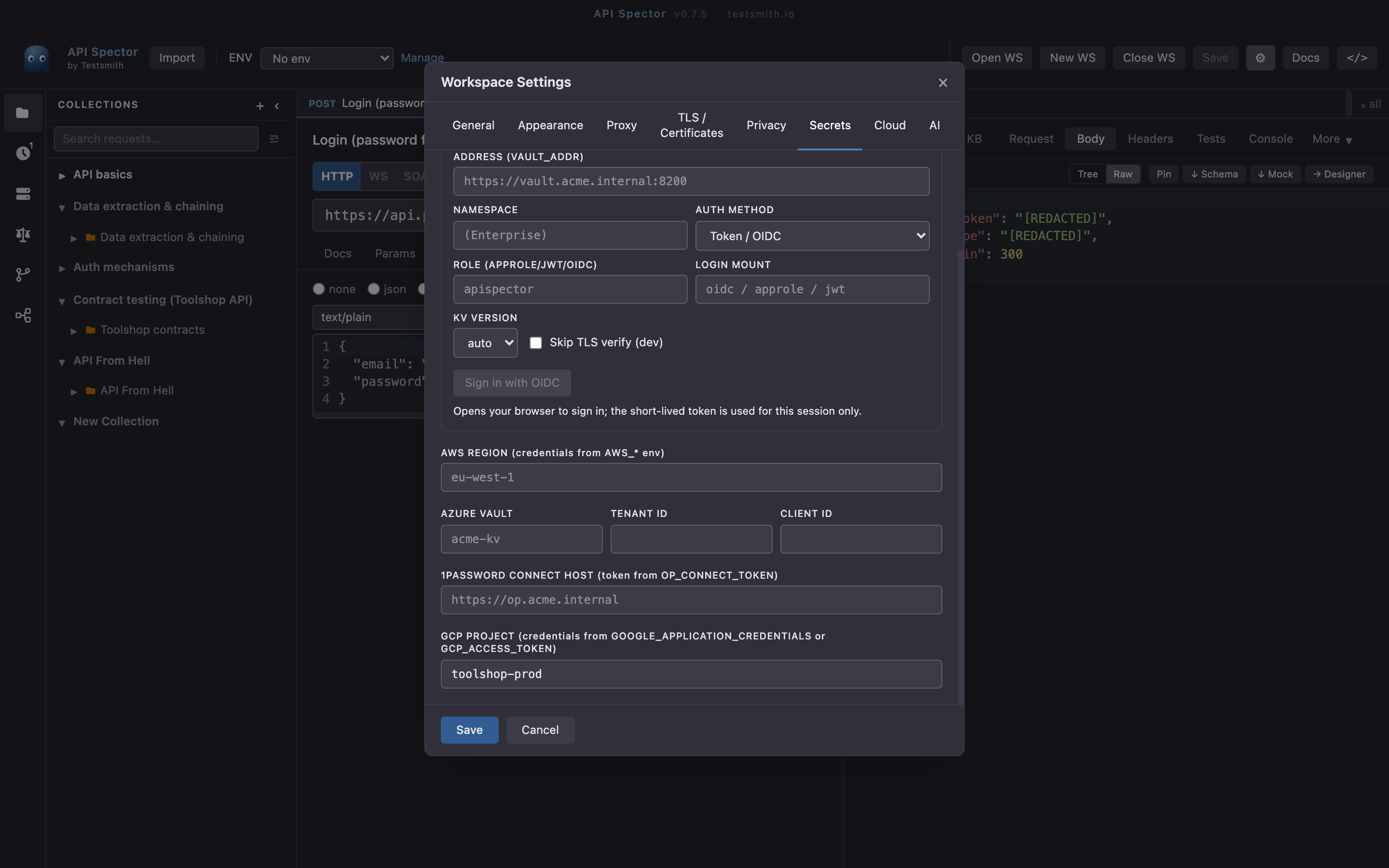Click the Close WS button

tap(1148, 58)
